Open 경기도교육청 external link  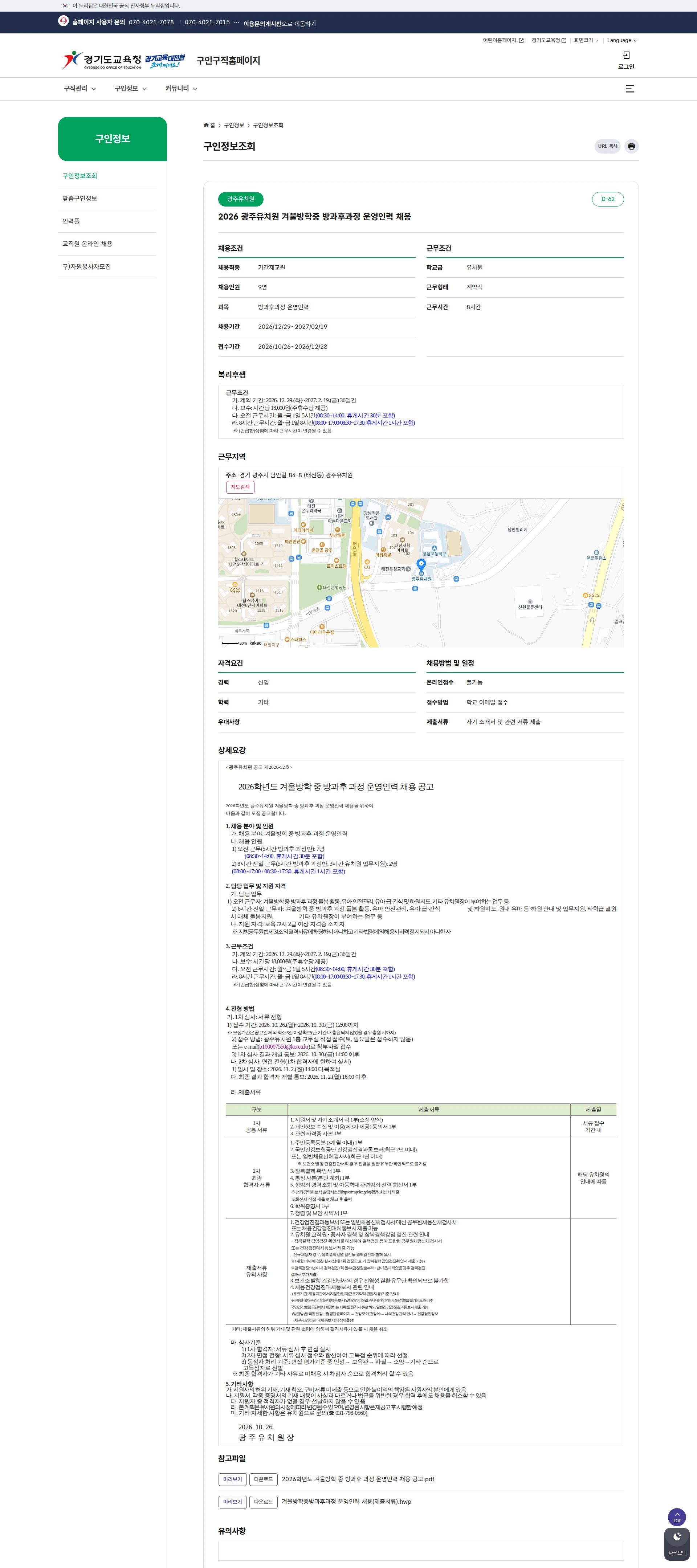tap(549, 40)
